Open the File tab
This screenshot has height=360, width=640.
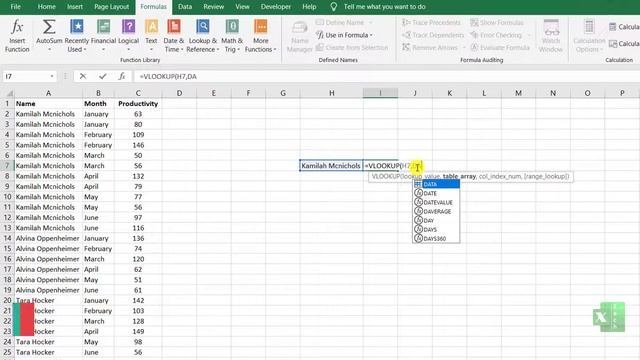pyautogui.click(x=16, y=7)
